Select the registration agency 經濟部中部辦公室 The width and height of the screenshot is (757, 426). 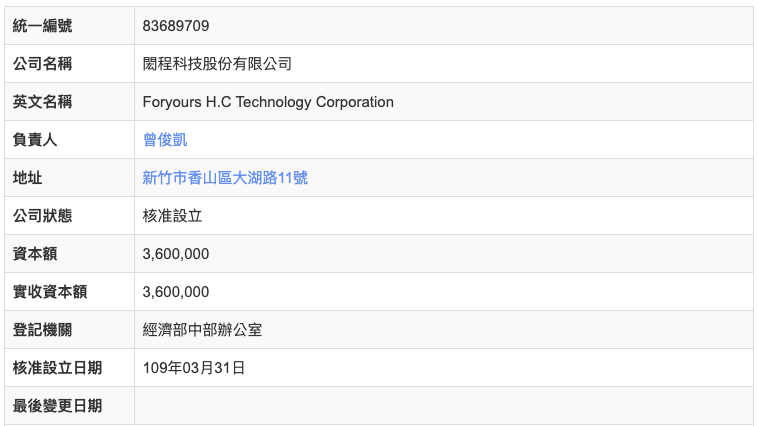(x=203, y=330)
